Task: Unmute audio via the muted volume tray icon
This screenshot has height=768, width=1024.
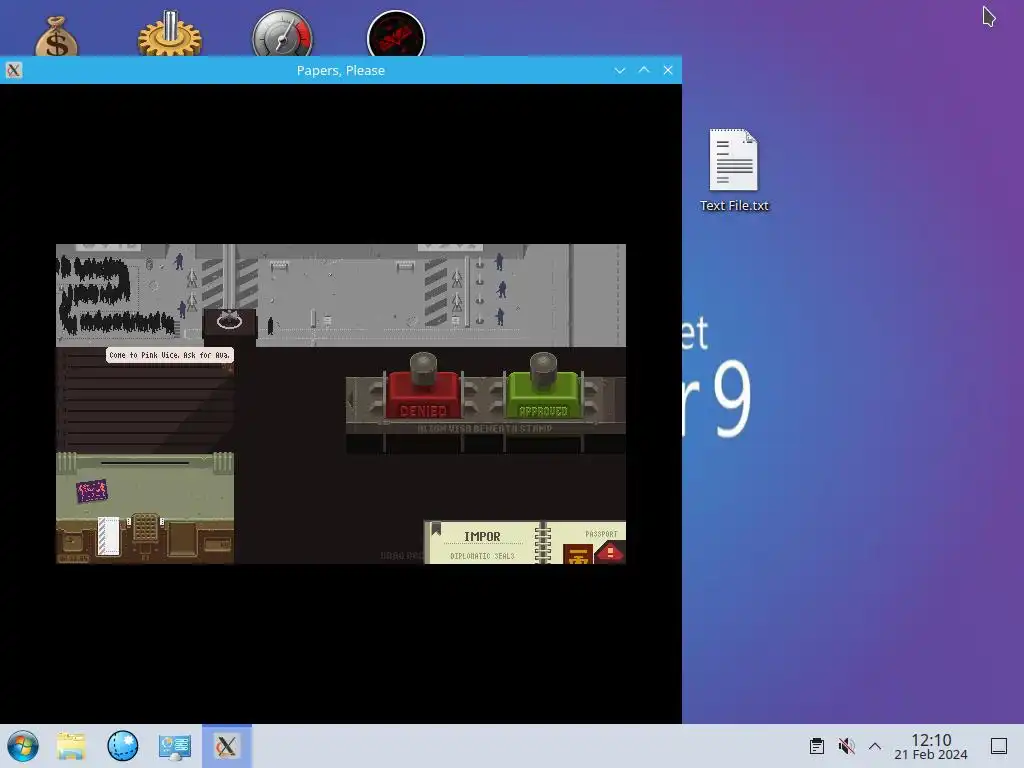Action: pyautogui.click(x=846, y=746)
